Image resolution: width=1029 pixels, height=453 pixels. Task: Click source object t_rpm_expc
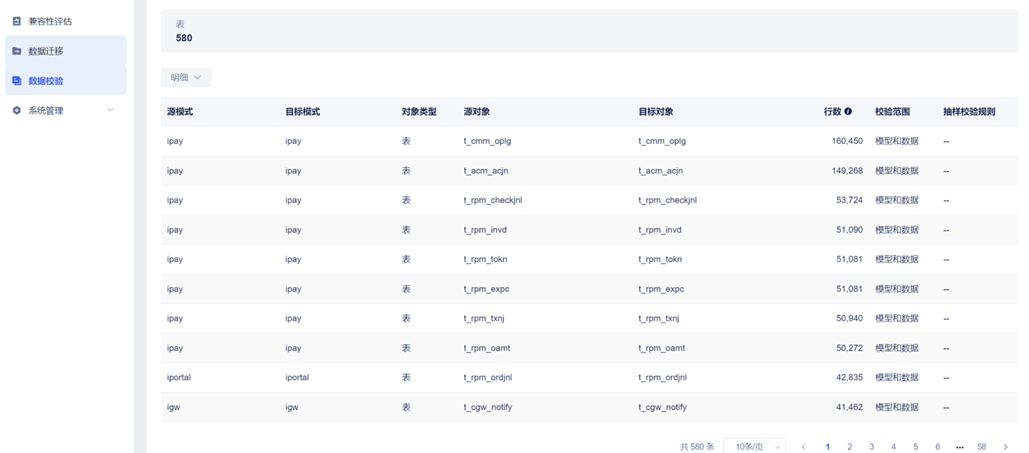click(486, 289)
